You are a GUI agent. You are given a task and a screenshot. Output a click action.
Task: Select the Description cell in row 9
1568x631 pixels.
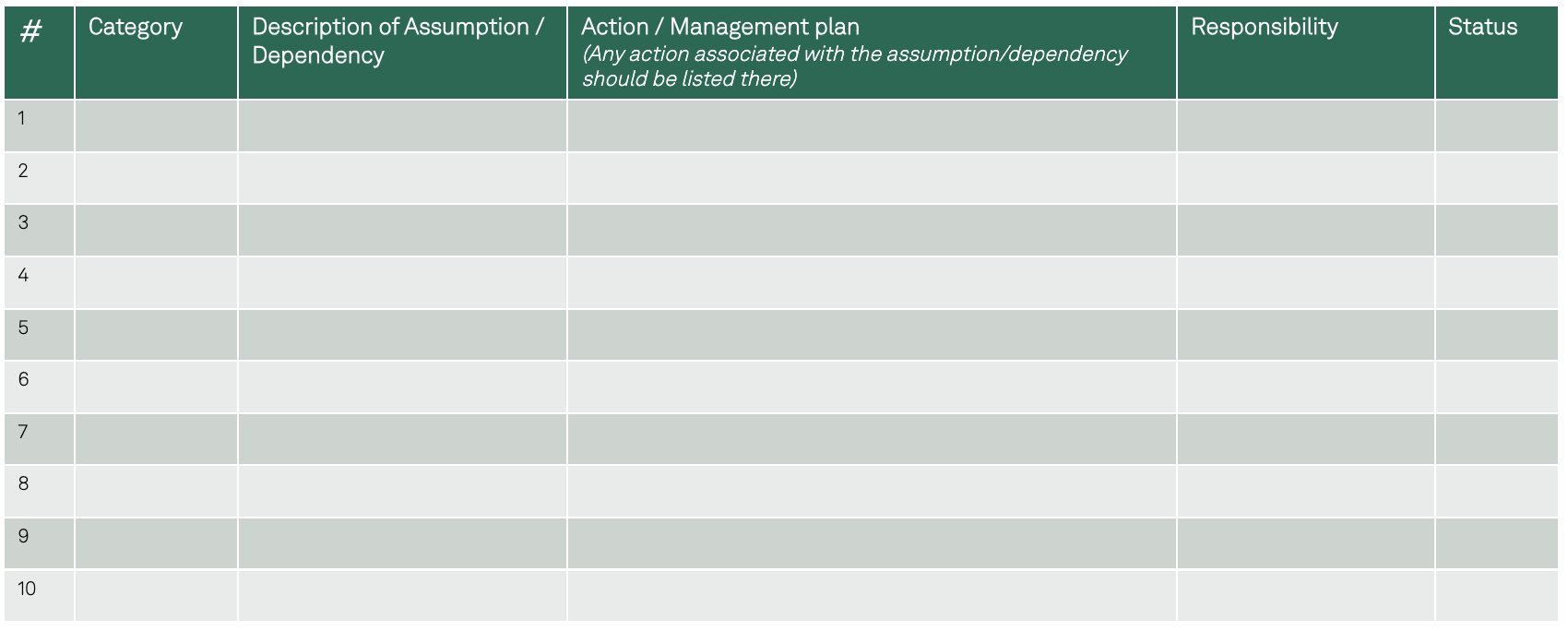[x=402, y=543]
